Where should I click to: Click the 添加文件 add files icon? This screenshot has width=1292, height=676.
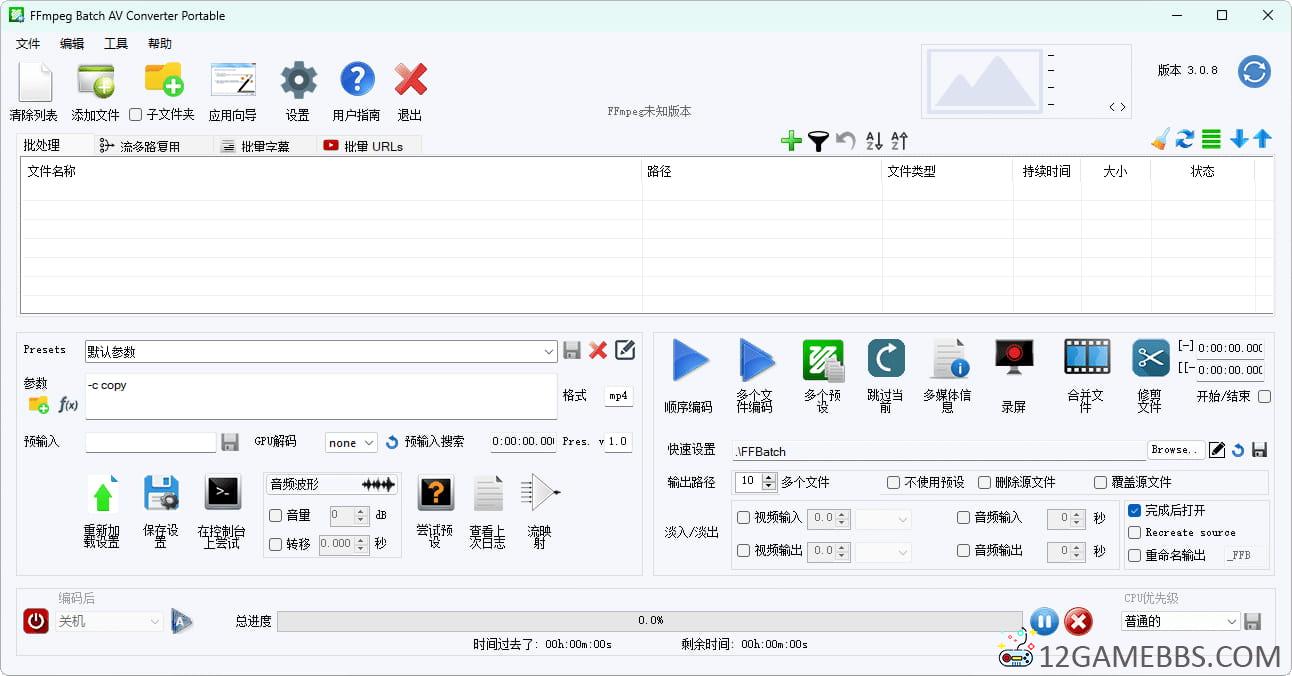tap(95, 81)
